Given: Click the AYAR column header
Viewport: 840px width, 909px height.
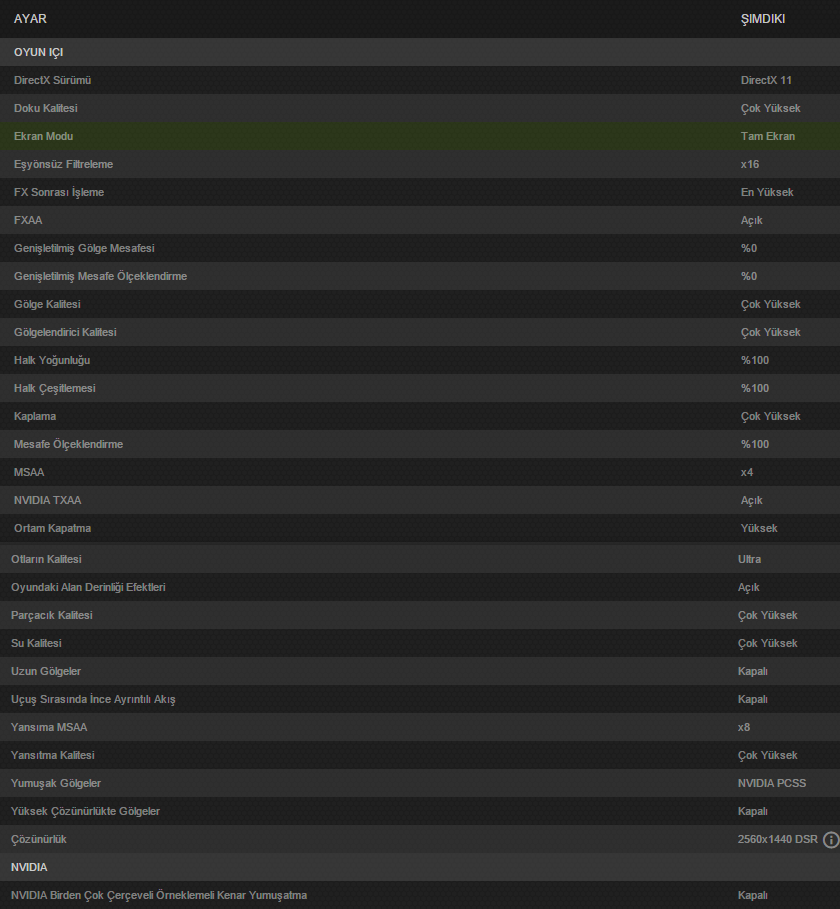Looking at the screenshot, I should [x=30, y=19].
